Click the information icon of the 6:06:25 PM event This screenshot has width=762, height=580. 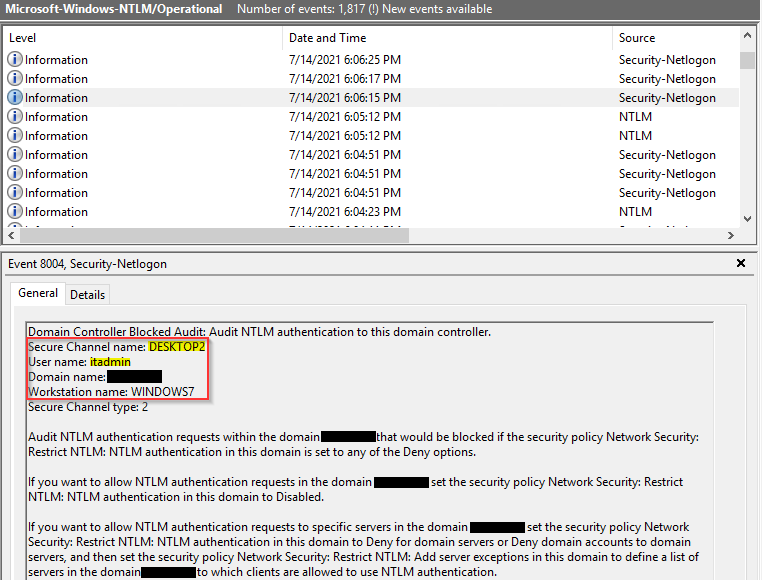(15, 60)
